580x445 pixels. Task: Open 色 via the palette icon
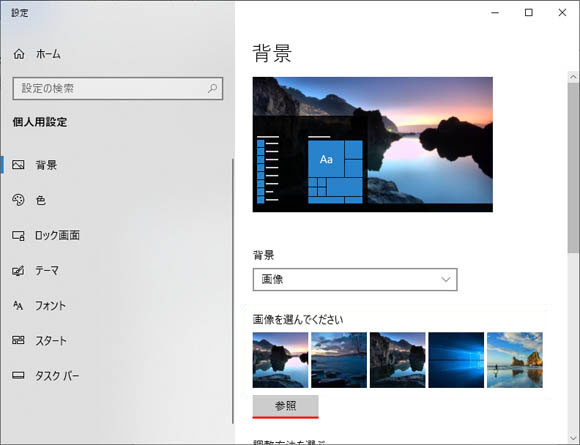click(18, 200)
